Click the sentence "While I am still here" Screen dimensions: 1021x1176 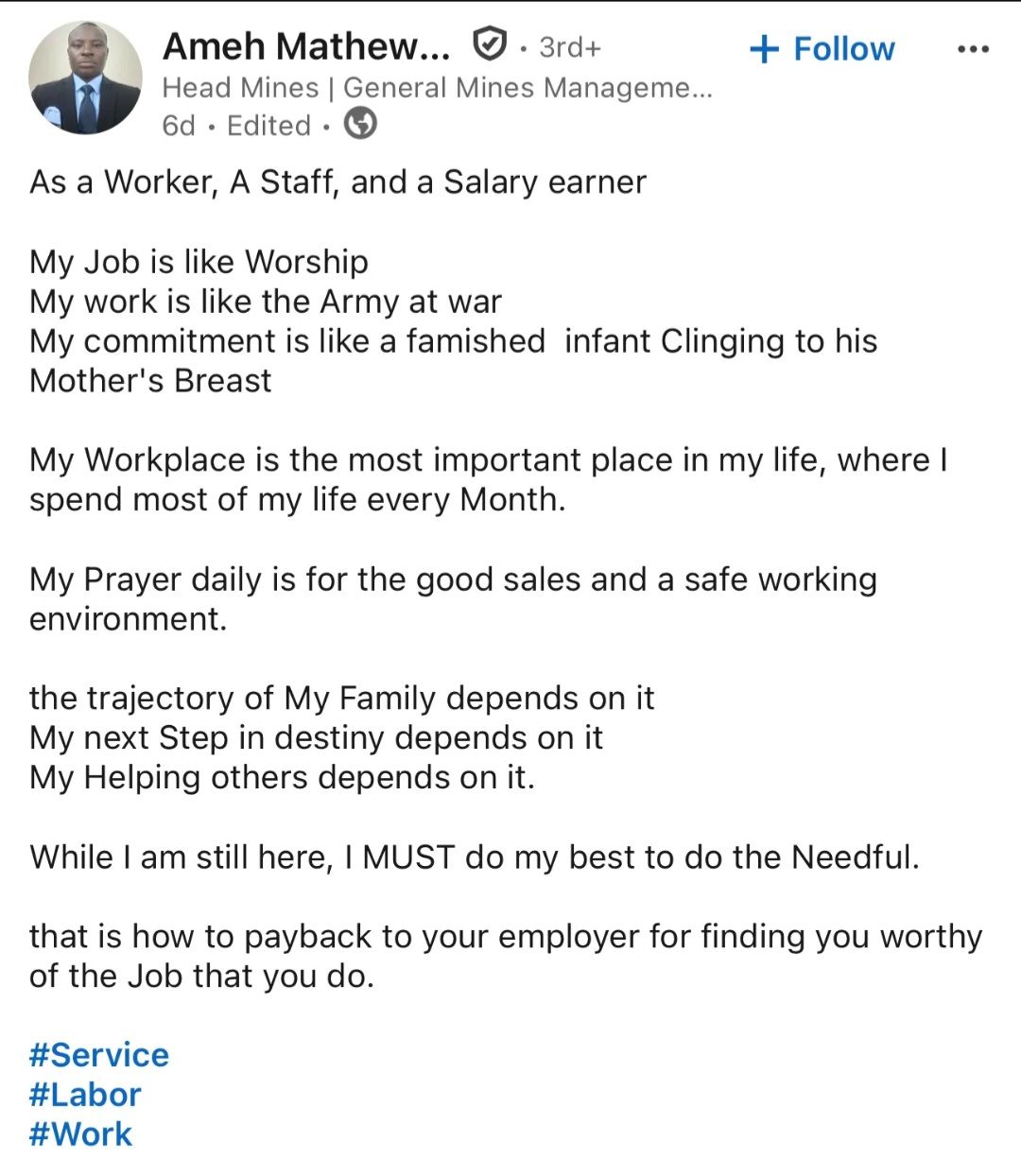point(474,856)
